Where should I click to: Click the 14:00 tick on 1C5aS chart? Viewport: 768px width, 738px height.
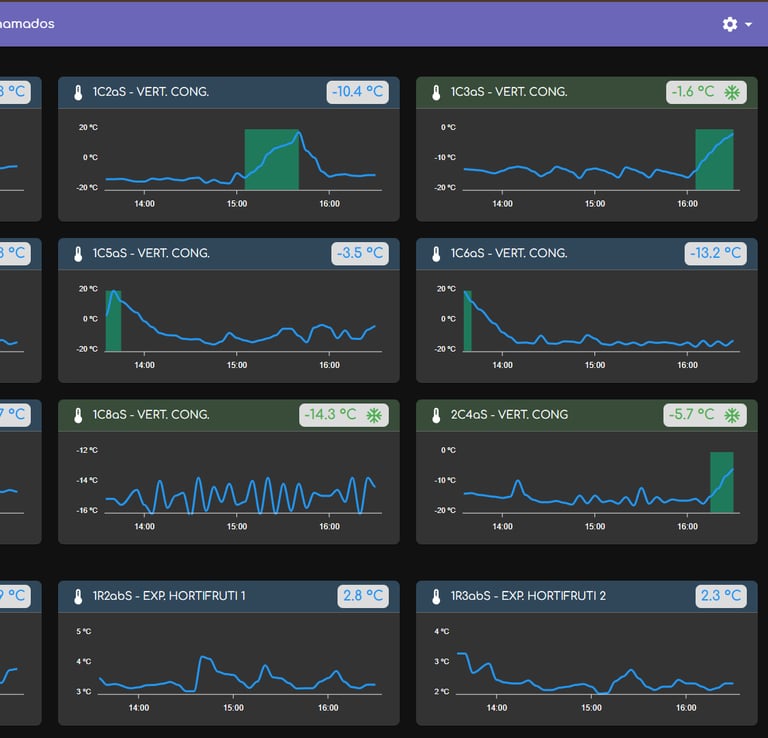(144, 365)
